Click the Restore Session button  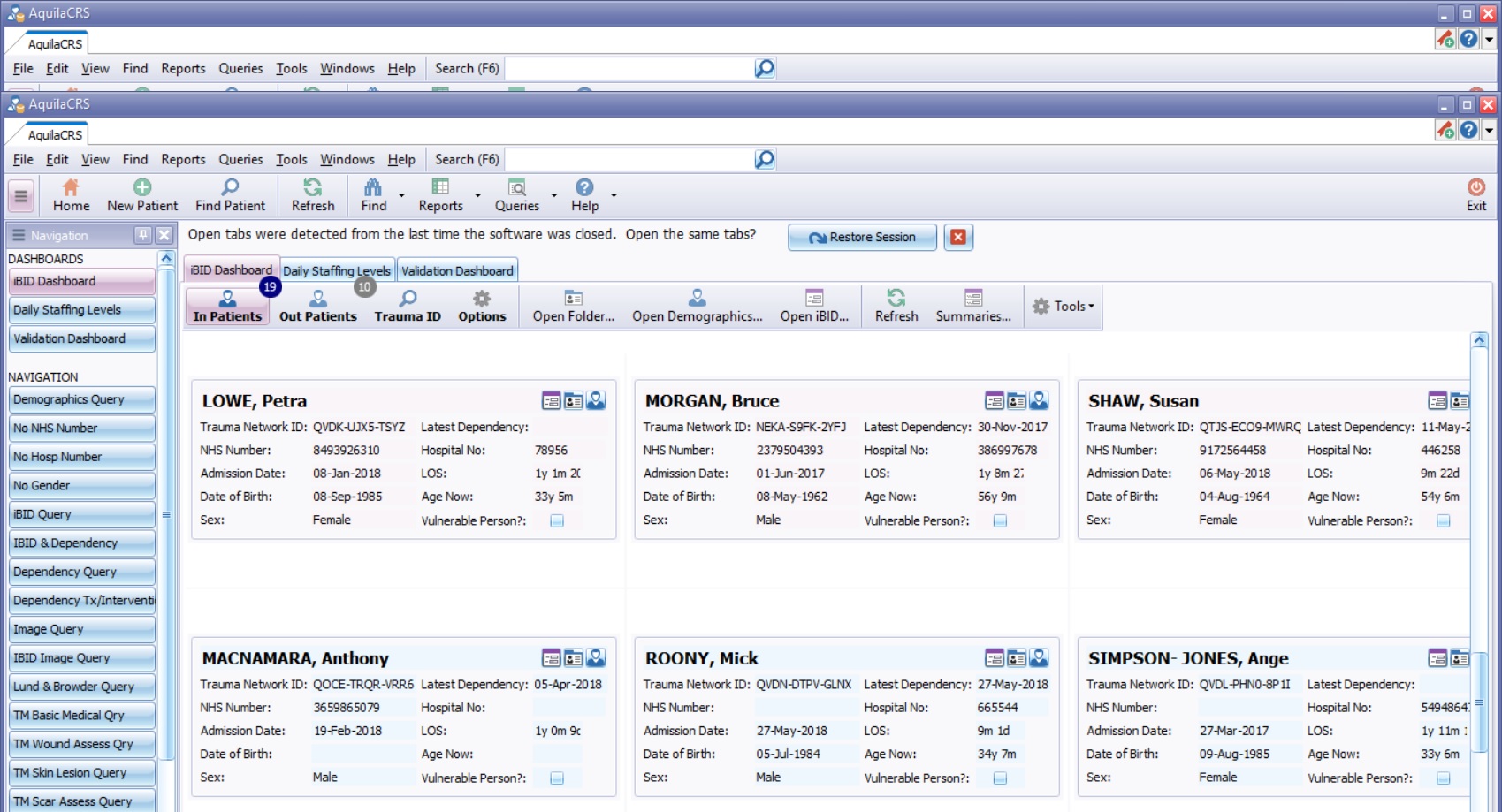pyautogui.click(x=862, y=237)
